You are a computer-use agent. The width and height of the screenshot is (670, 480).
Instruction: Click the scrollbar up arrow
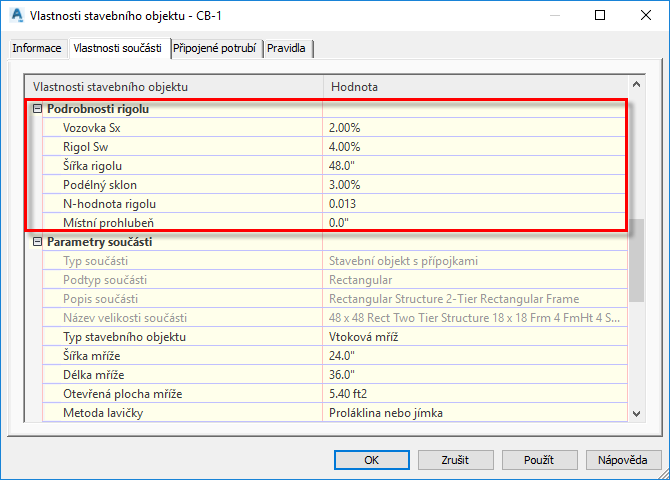click(x=636, y=85)
